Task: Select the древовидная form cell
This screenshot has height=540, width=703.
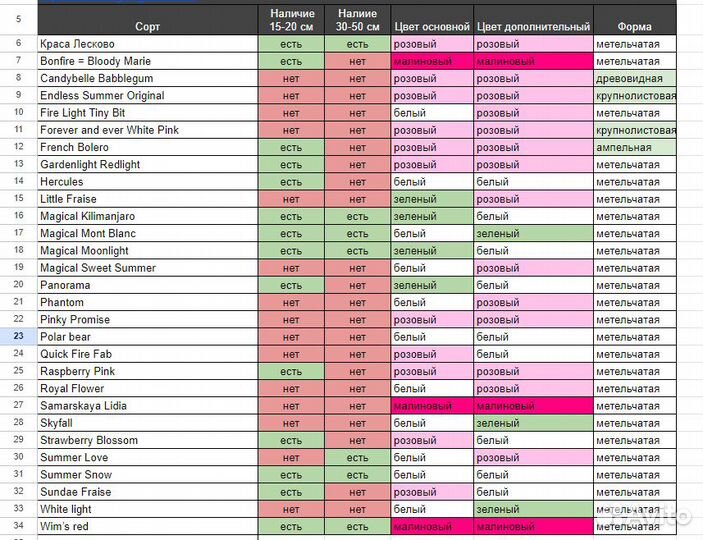Action: (x=635, y=78)
